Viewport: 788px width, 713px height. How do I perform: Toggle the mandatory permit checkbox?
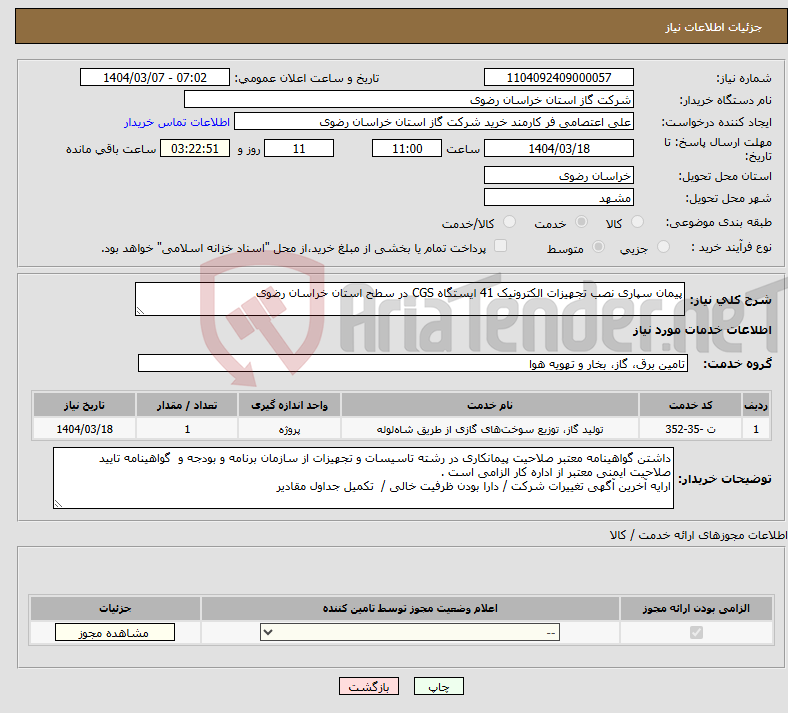tap(696, 633)
